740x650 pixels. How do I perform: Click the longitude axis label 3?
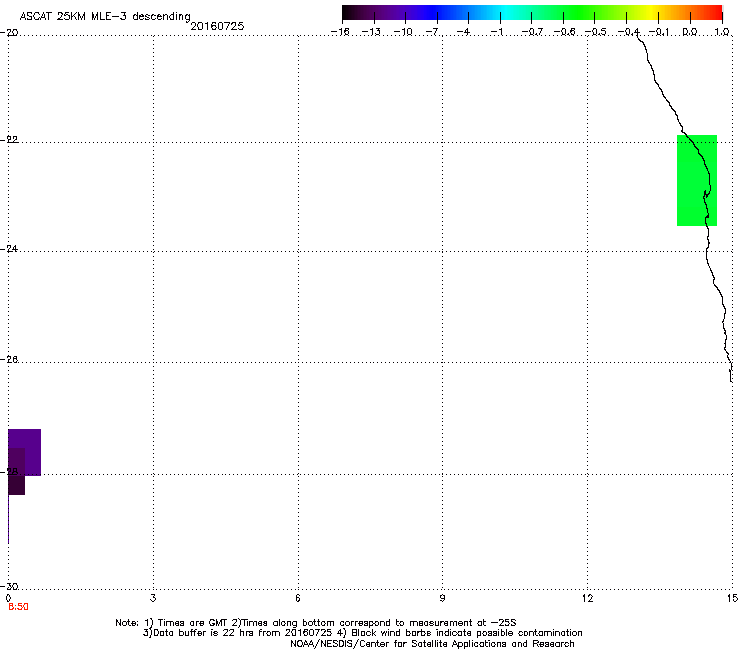tap(153, 598)
